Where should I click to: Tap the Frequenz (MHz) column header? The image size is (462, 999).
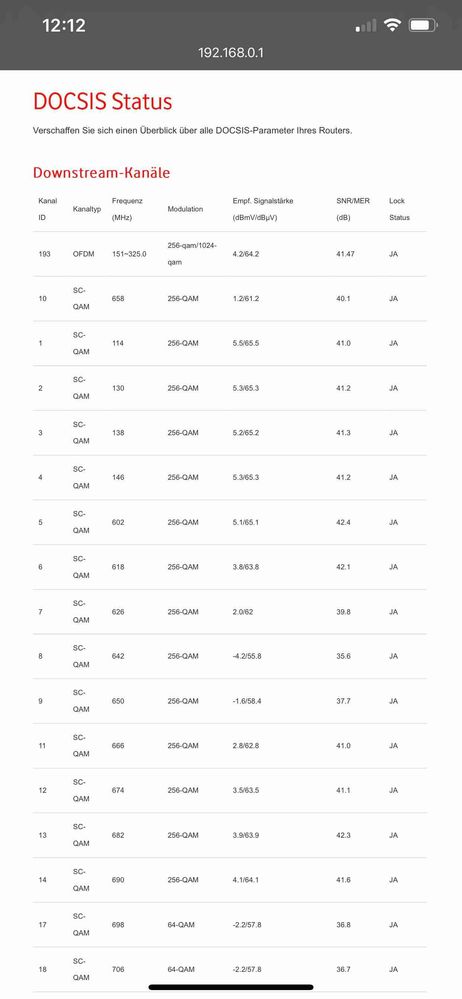click(x=127, y=209)
